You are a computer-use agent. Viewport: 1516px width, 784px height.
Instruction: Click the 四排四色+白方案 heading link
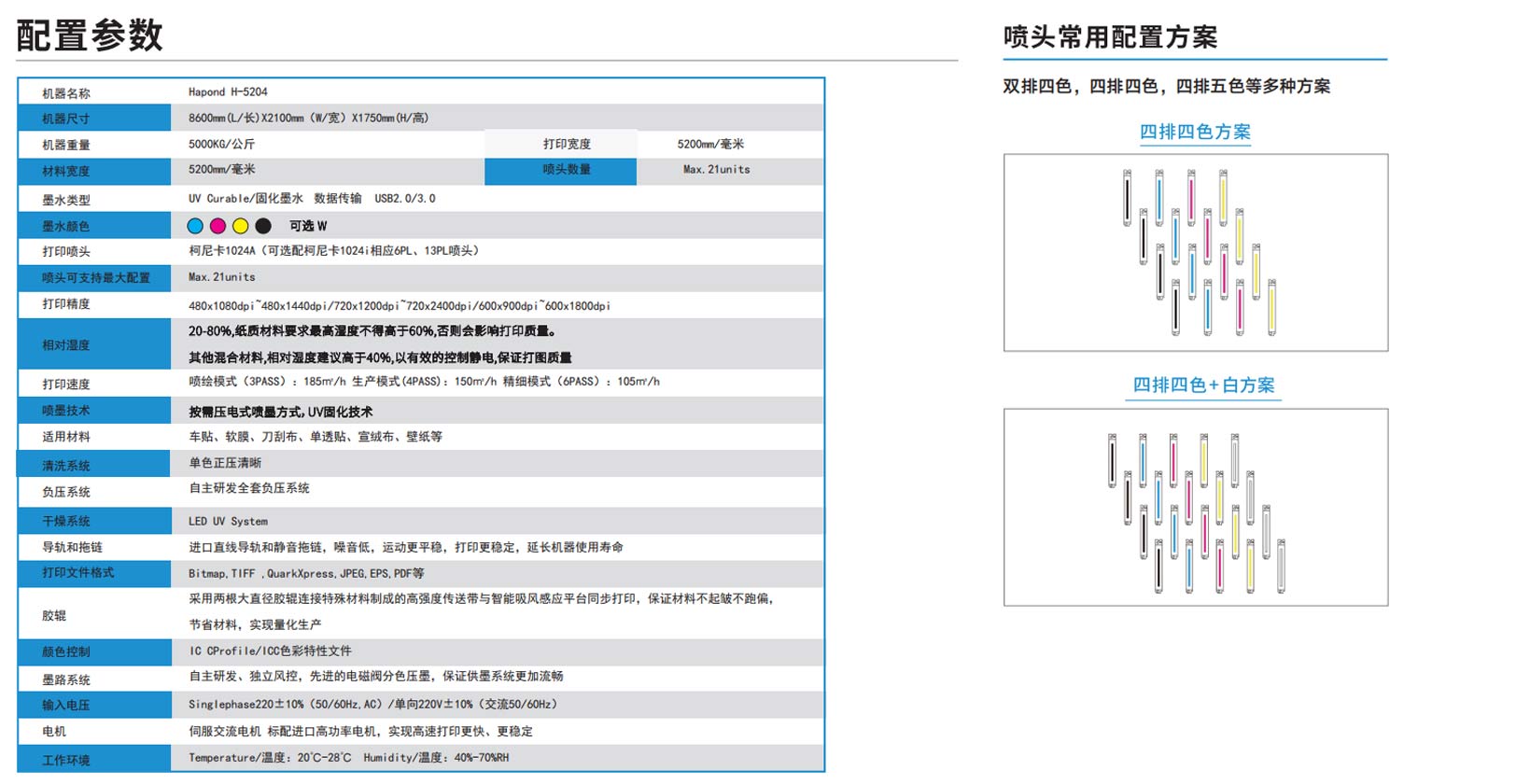tap(1203, 385)
